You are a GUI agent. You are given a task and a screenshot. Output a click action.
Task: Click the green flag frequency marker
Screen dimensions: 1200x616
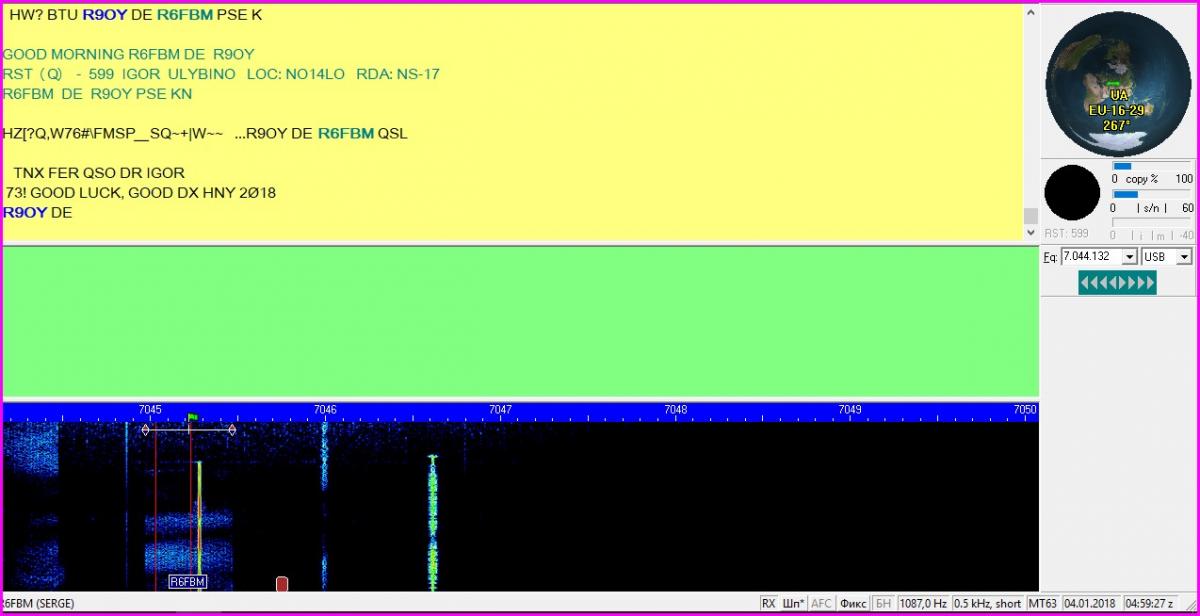coord(193,417)
